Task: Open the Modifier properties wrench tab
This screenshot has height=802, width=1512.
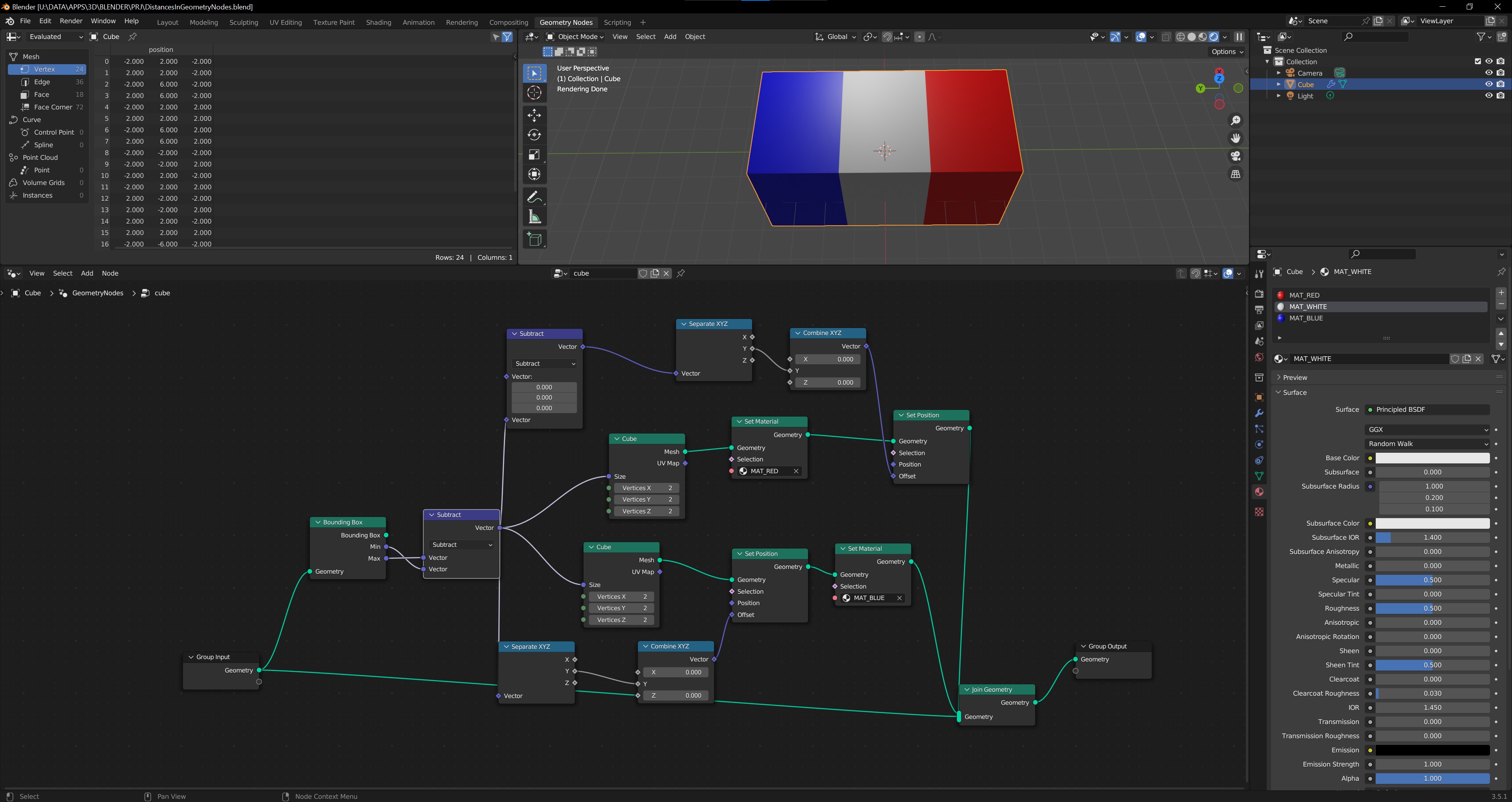Action: click(1259, 413)
